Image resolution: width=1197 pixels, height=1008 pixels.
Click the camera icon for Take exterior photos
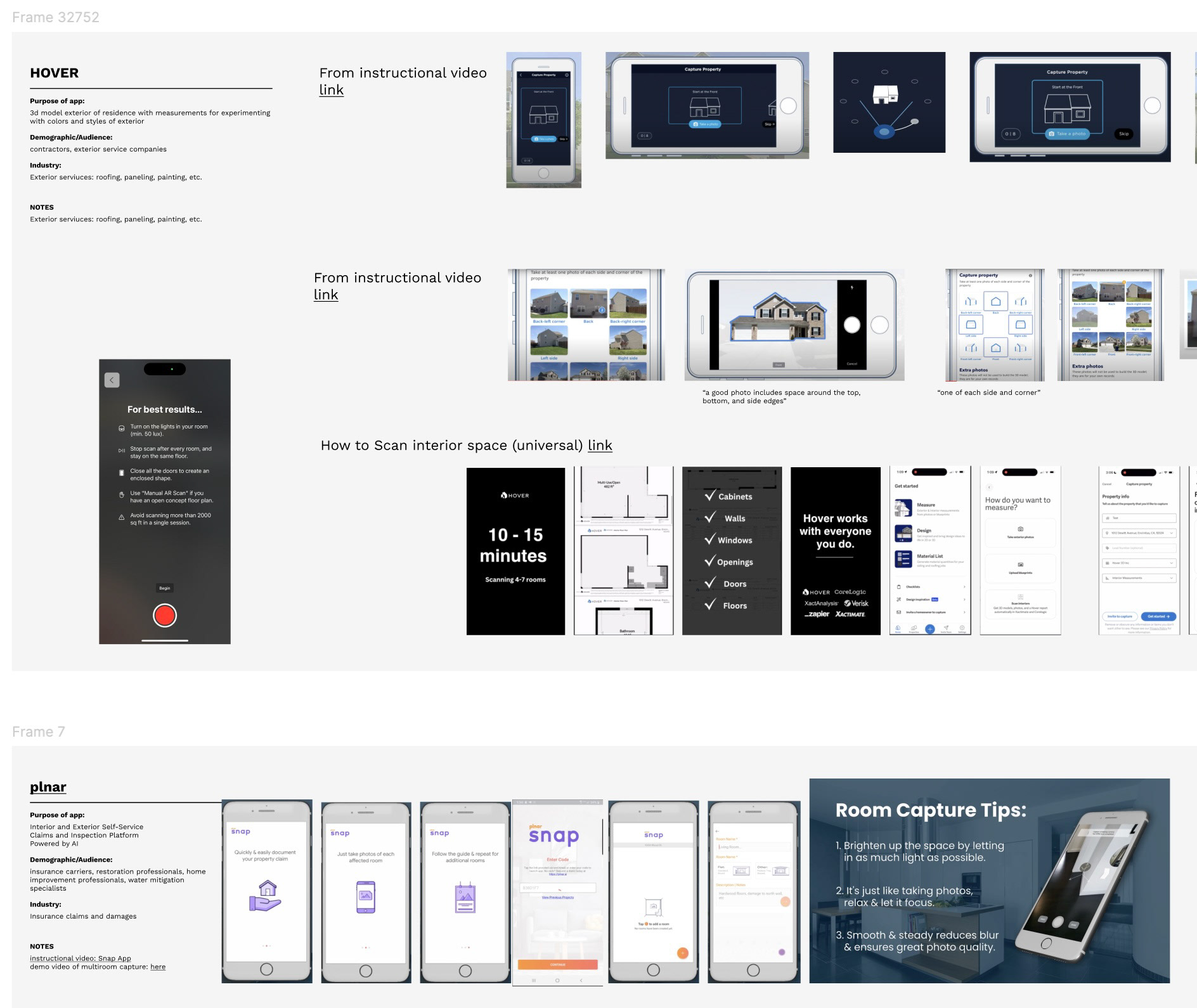click(1020, 529)
